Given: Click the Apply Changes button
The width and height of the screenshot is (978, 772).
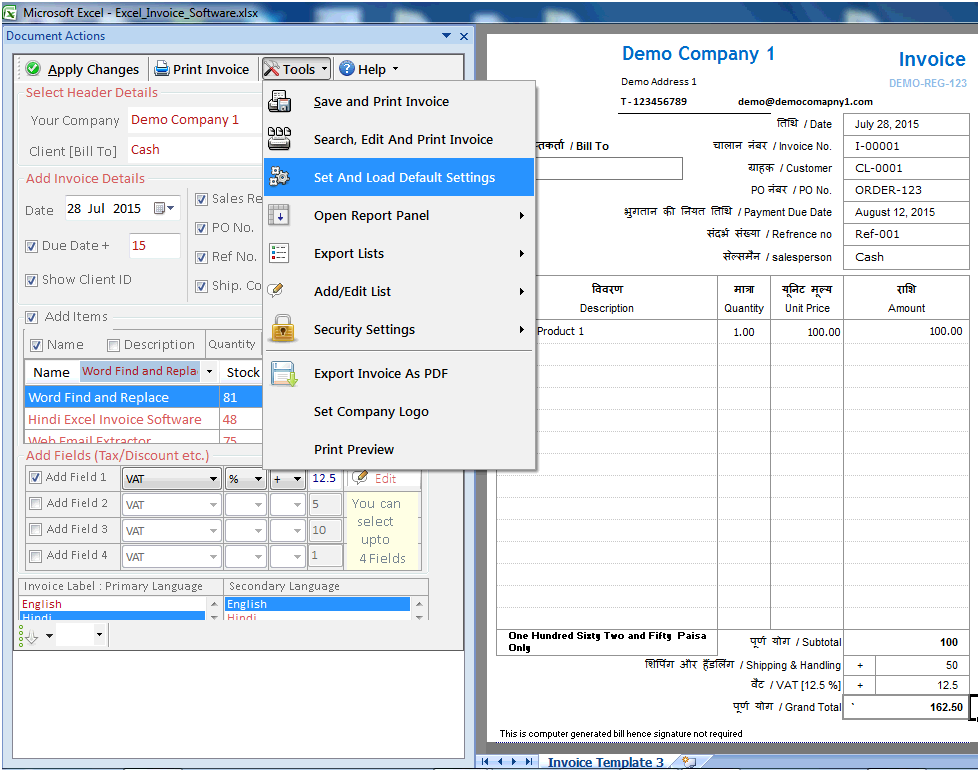Looking at the screenshot, I should pyautogui.click(x=83, y=69).
